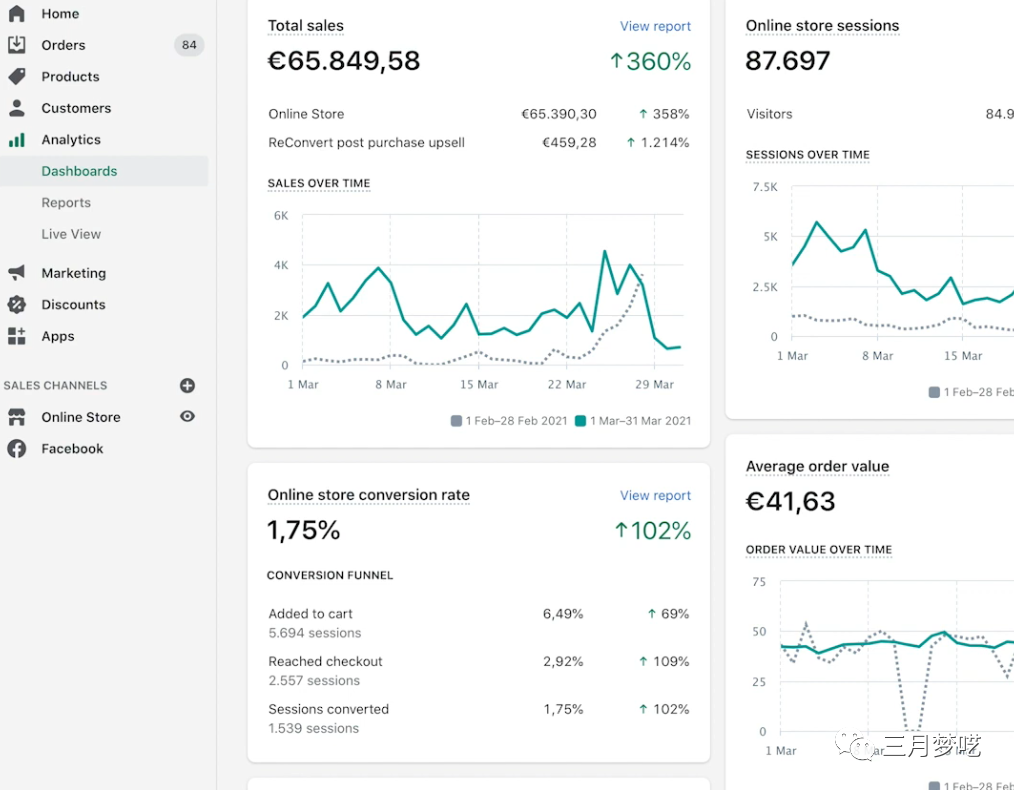Click the Facebook channel icon
Viewport: 1014px width, 790px height.
point(17,449)
